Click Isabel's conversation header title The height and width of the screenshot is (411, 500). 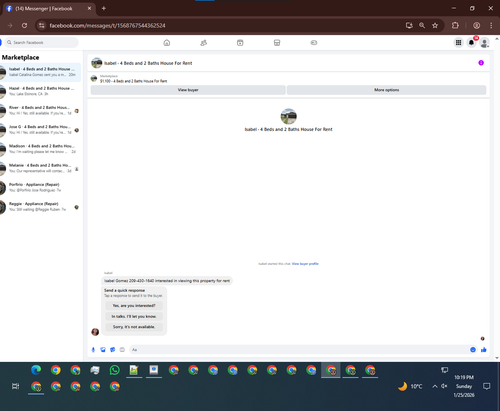coord(148,63)
